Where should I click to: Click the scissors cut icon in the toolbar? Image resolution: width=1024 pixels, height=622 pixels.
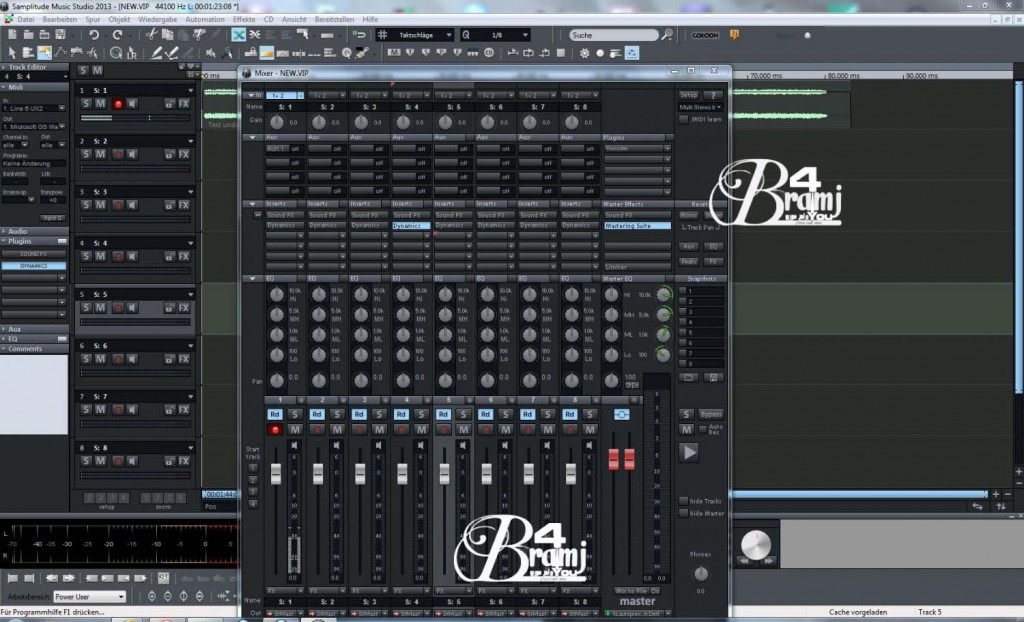coord(150,35)
